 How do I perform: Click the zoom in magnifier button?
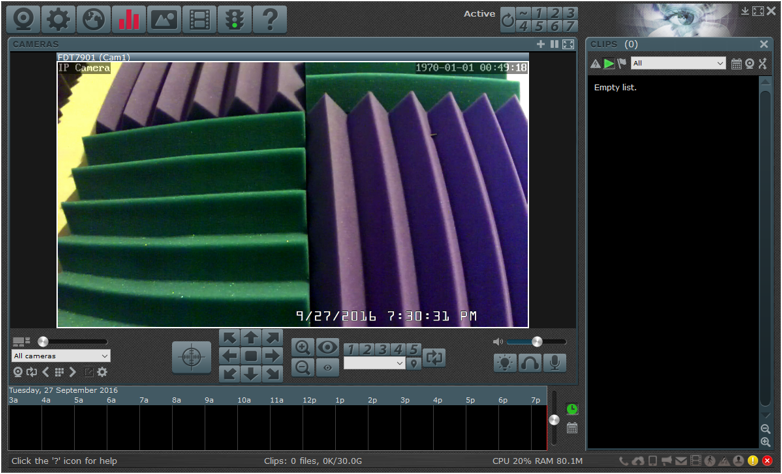(303, 347)
